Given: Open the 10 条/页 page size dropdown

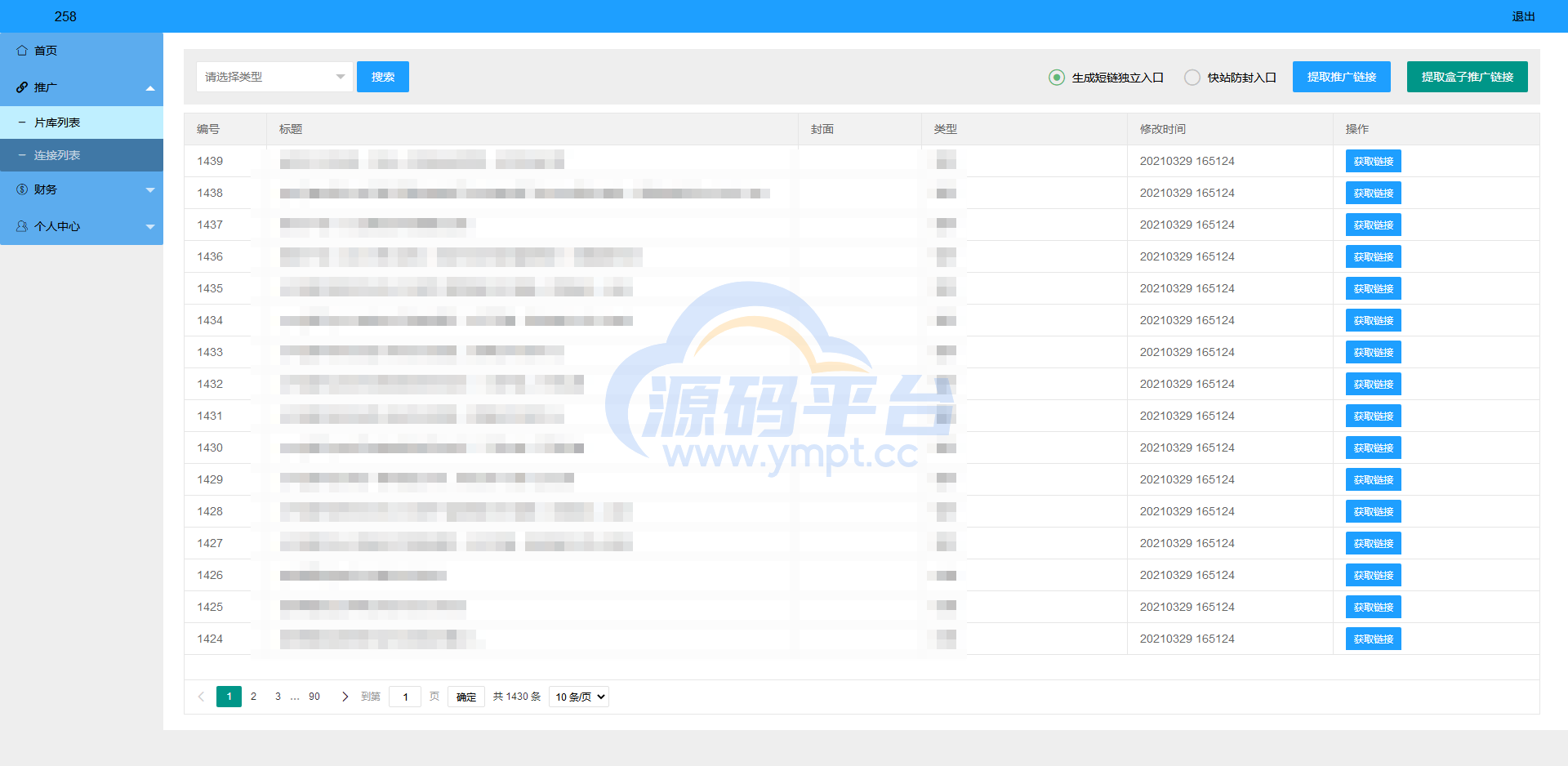Looking at the screenshot, I should (579, 697).
